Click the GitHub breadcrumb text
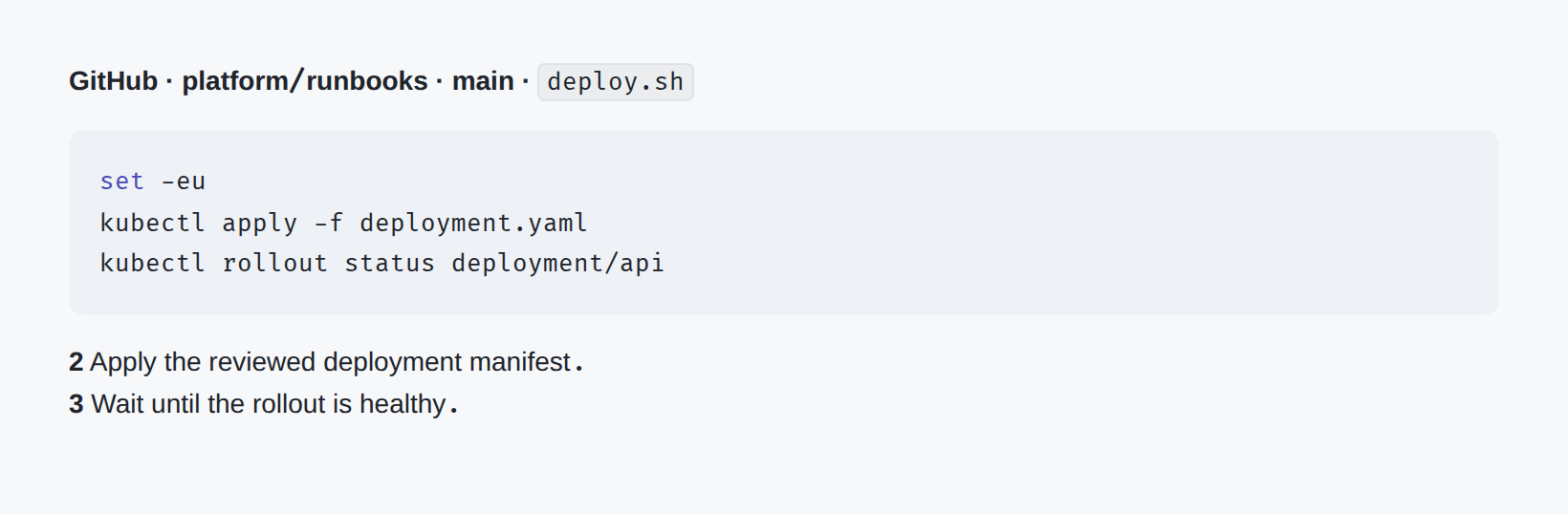This screenshot has height=514, width=1568. 113,81
